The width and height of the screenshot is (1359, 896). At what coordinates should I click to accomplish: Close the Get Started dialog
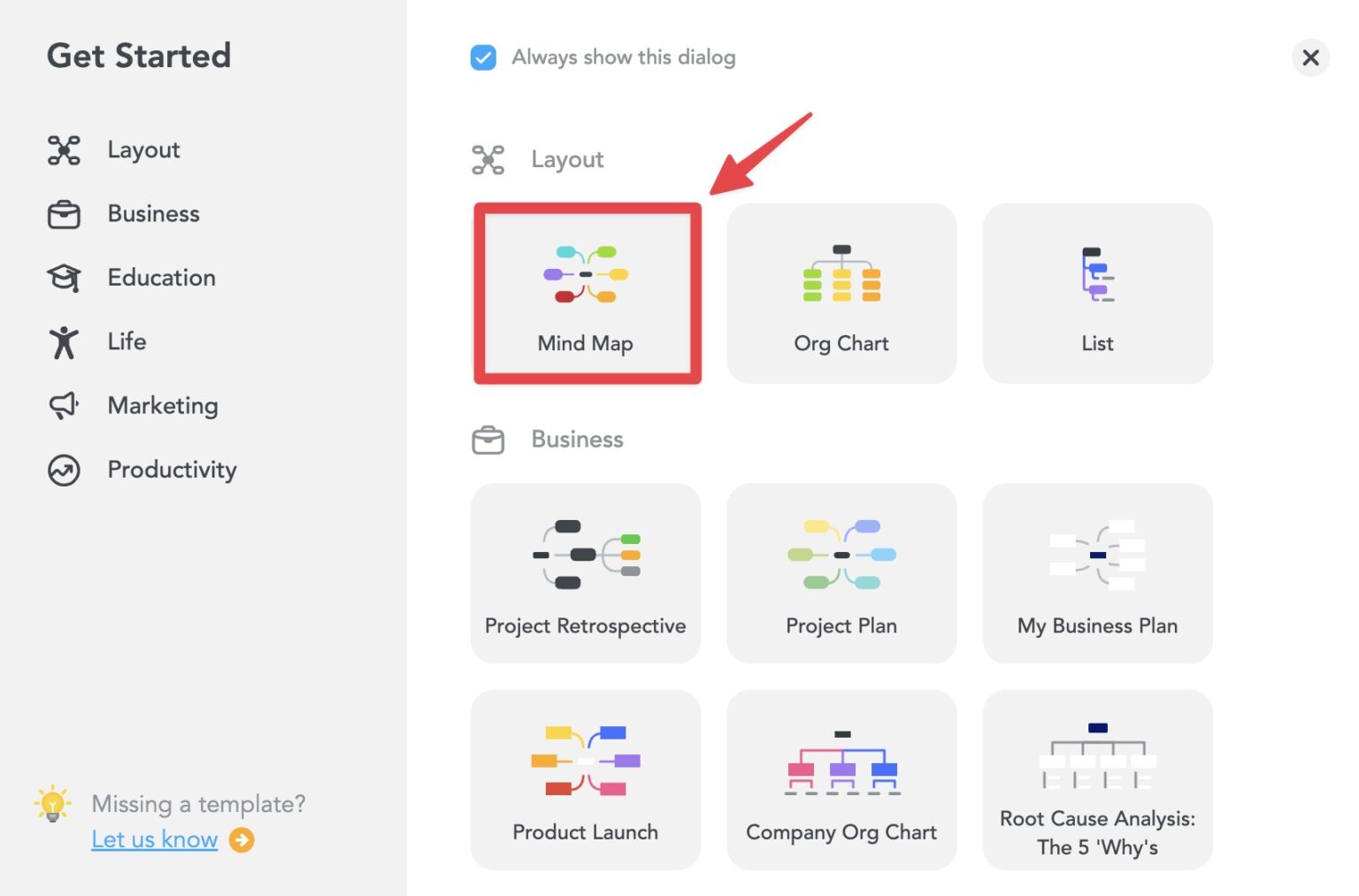1310,58
